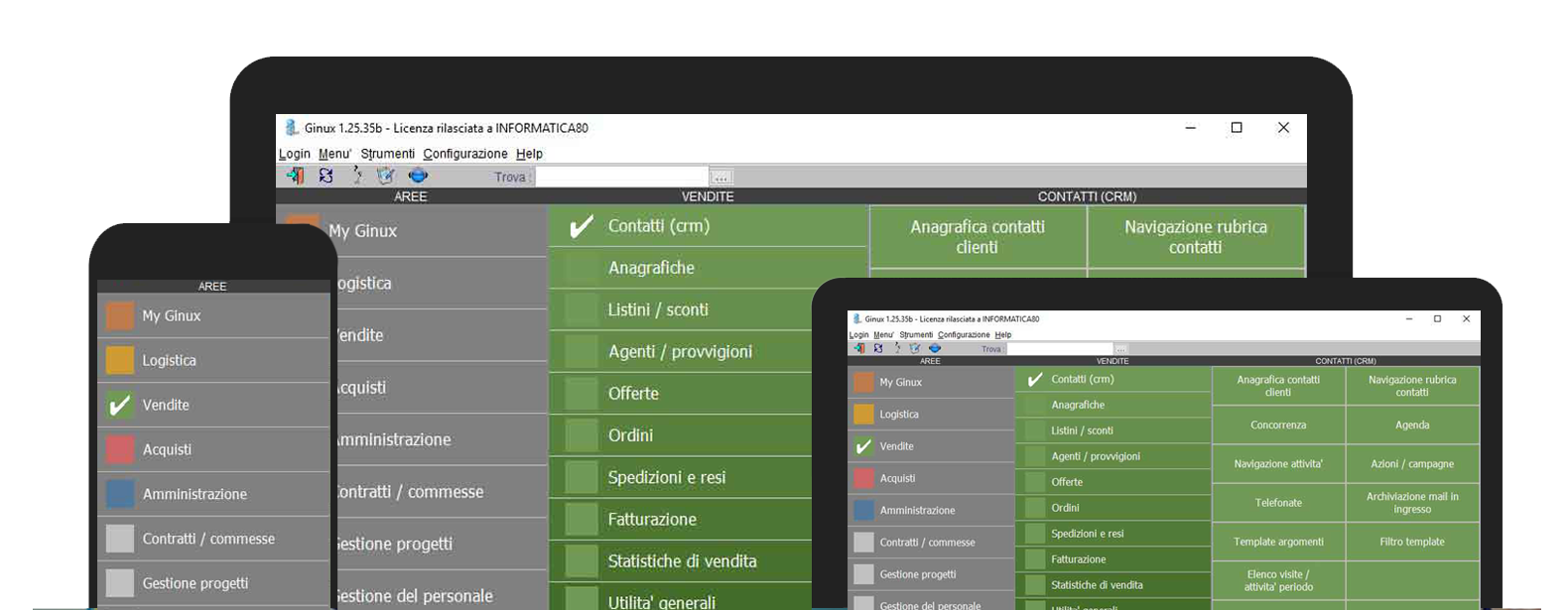
Task: Open Navigazione attivita' on the tablet
Action: point(1278,463)
